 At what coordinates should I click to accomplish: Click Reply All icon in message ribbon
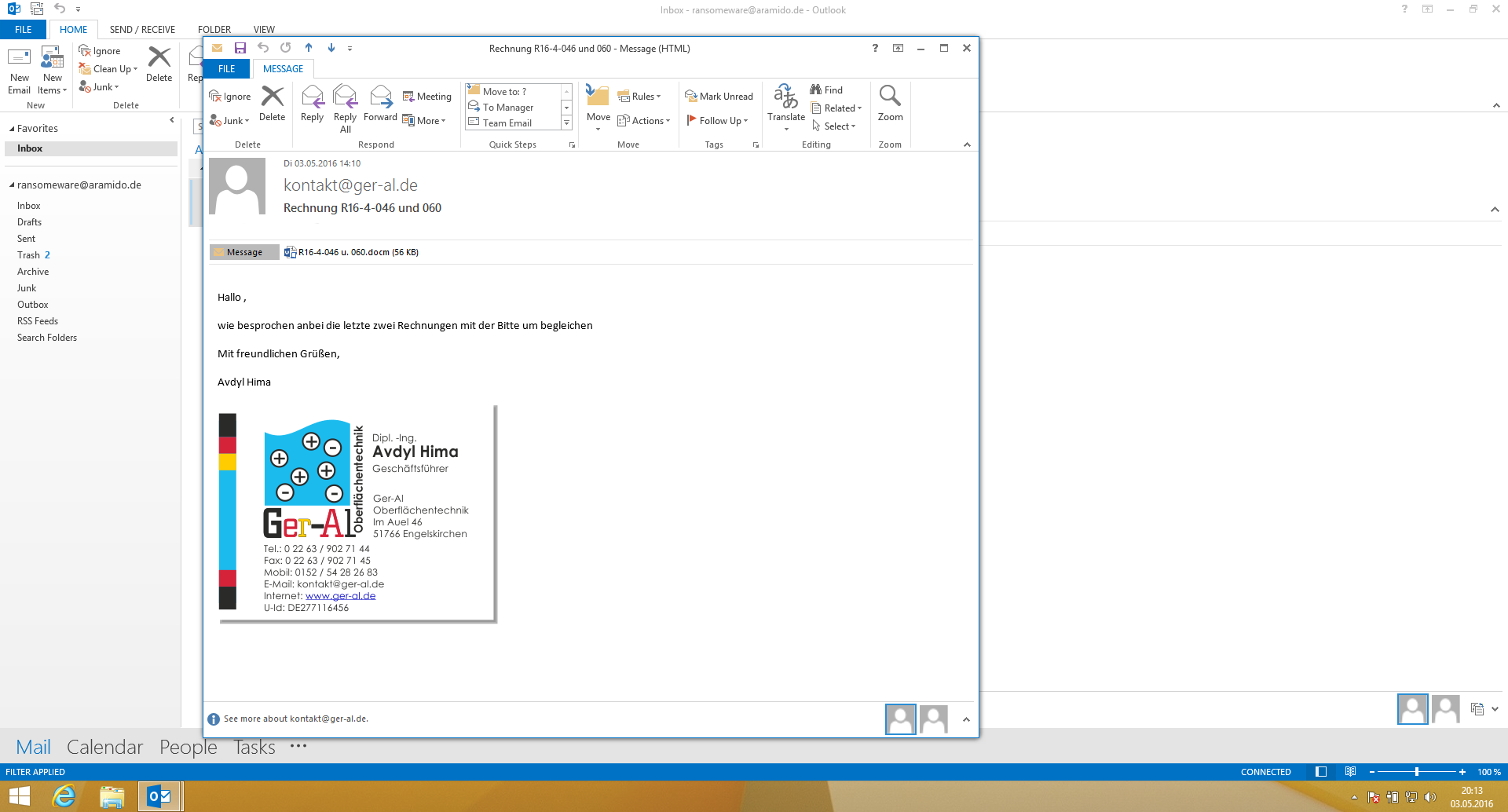345,108
